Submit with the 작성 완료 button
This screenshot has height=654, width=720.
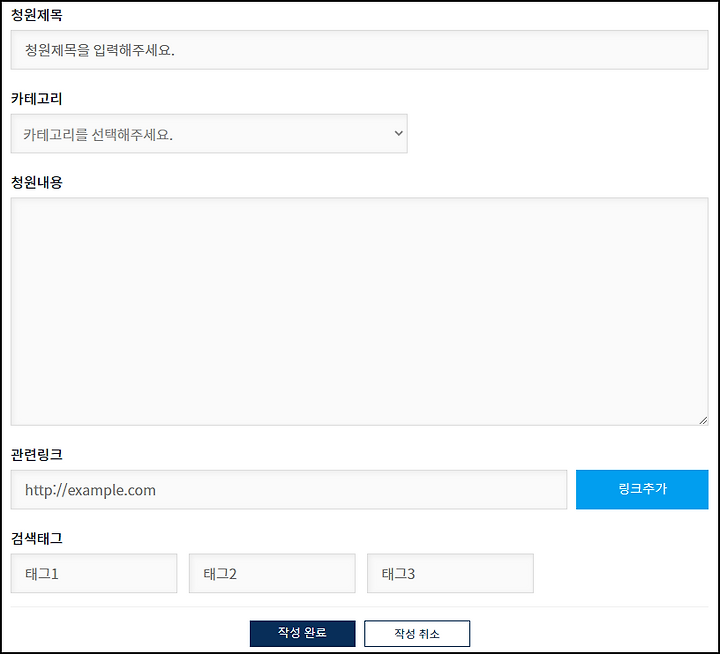pyautogui.click(x=303, y=633)
